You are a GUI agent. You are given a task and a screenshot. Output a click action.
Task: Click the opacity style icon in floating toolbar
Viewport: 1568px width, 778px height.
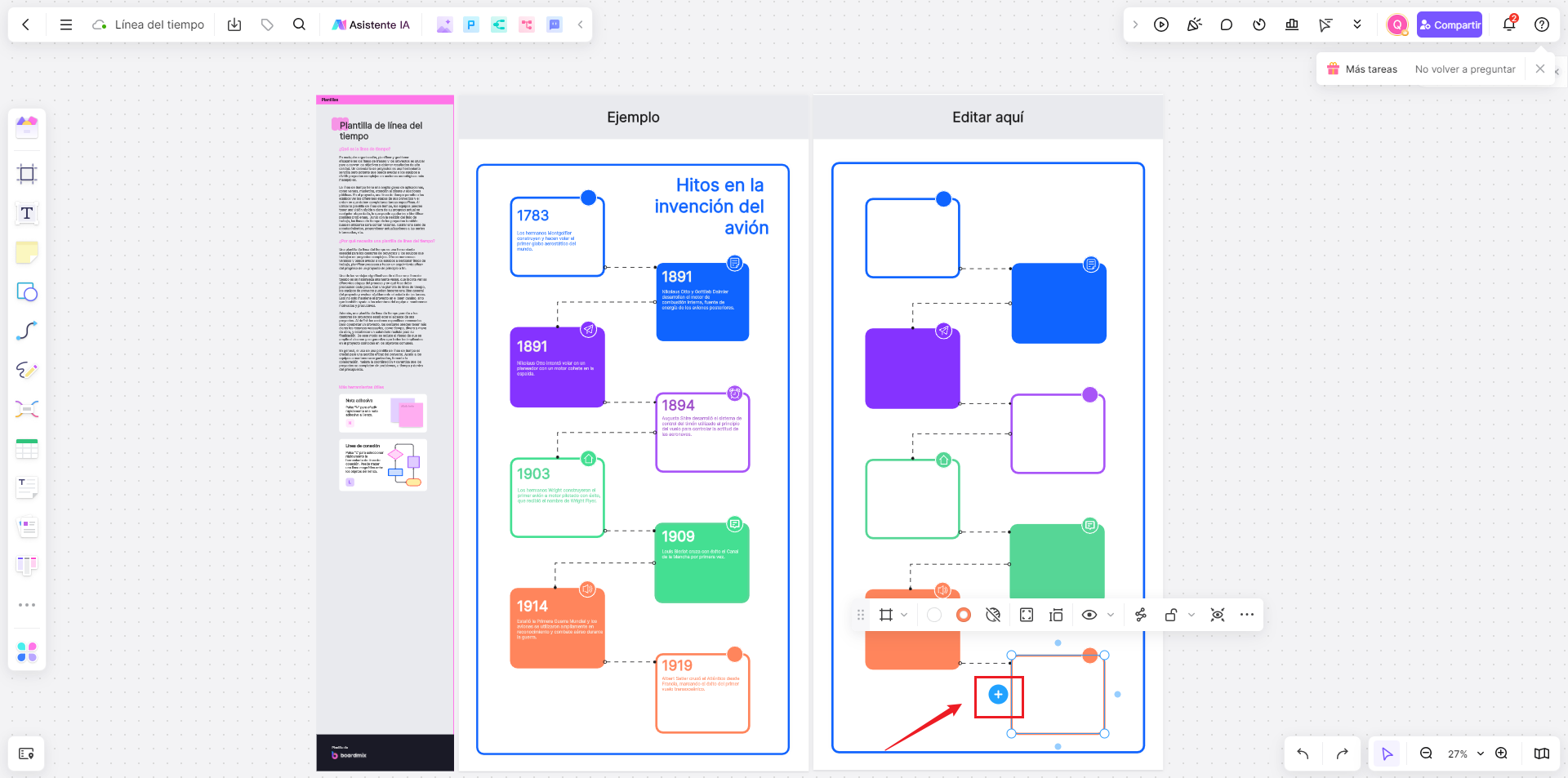(x=993, y=615)
